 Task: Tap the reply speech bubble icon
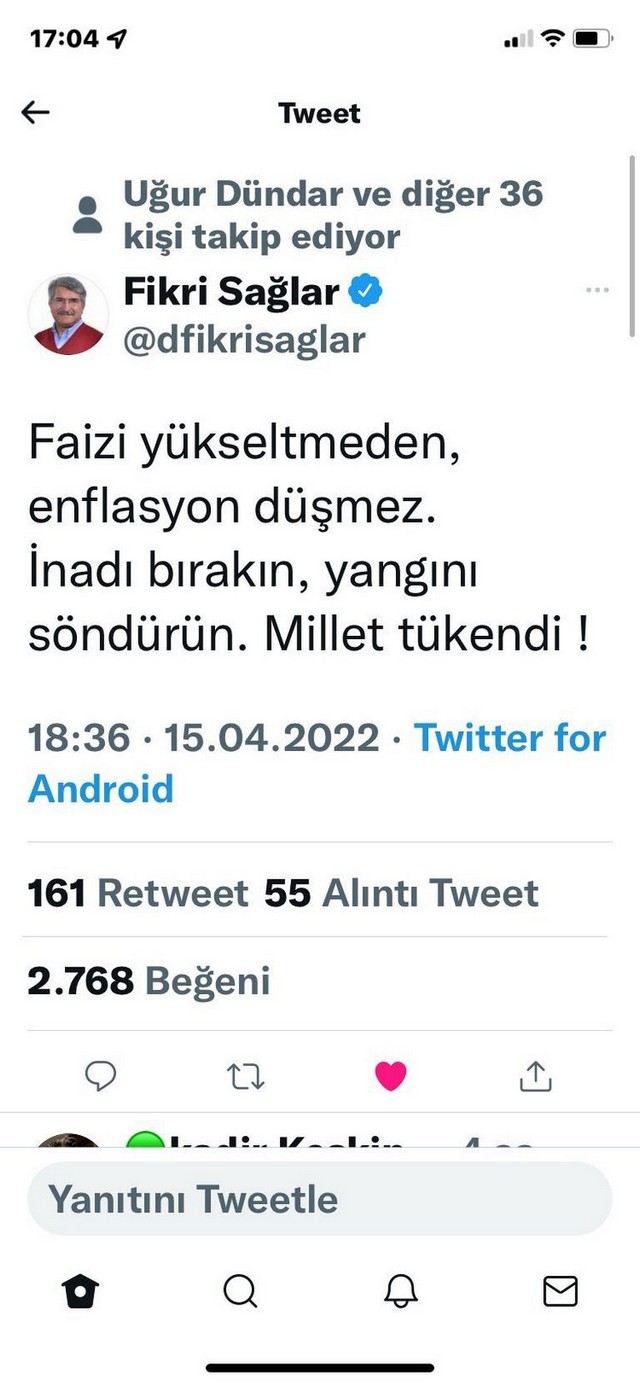(x=101, y=1076)
